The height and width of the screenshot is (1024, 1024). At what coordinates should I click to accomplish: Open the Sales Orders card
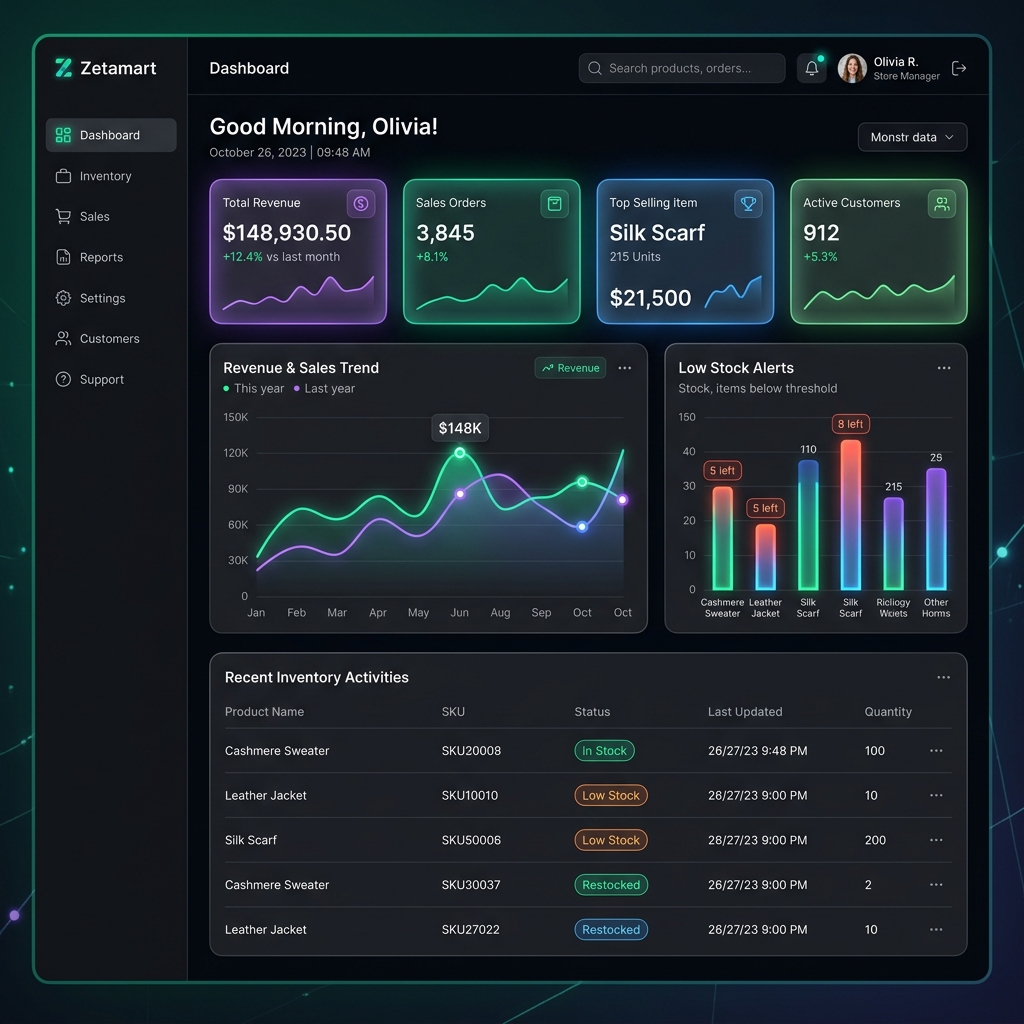[491, 251]
